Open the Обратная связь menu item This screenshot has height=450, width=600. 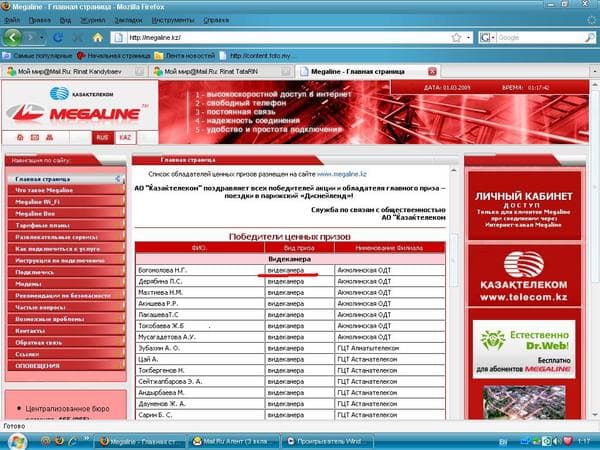pyautogui.click(x=66, y=342)
